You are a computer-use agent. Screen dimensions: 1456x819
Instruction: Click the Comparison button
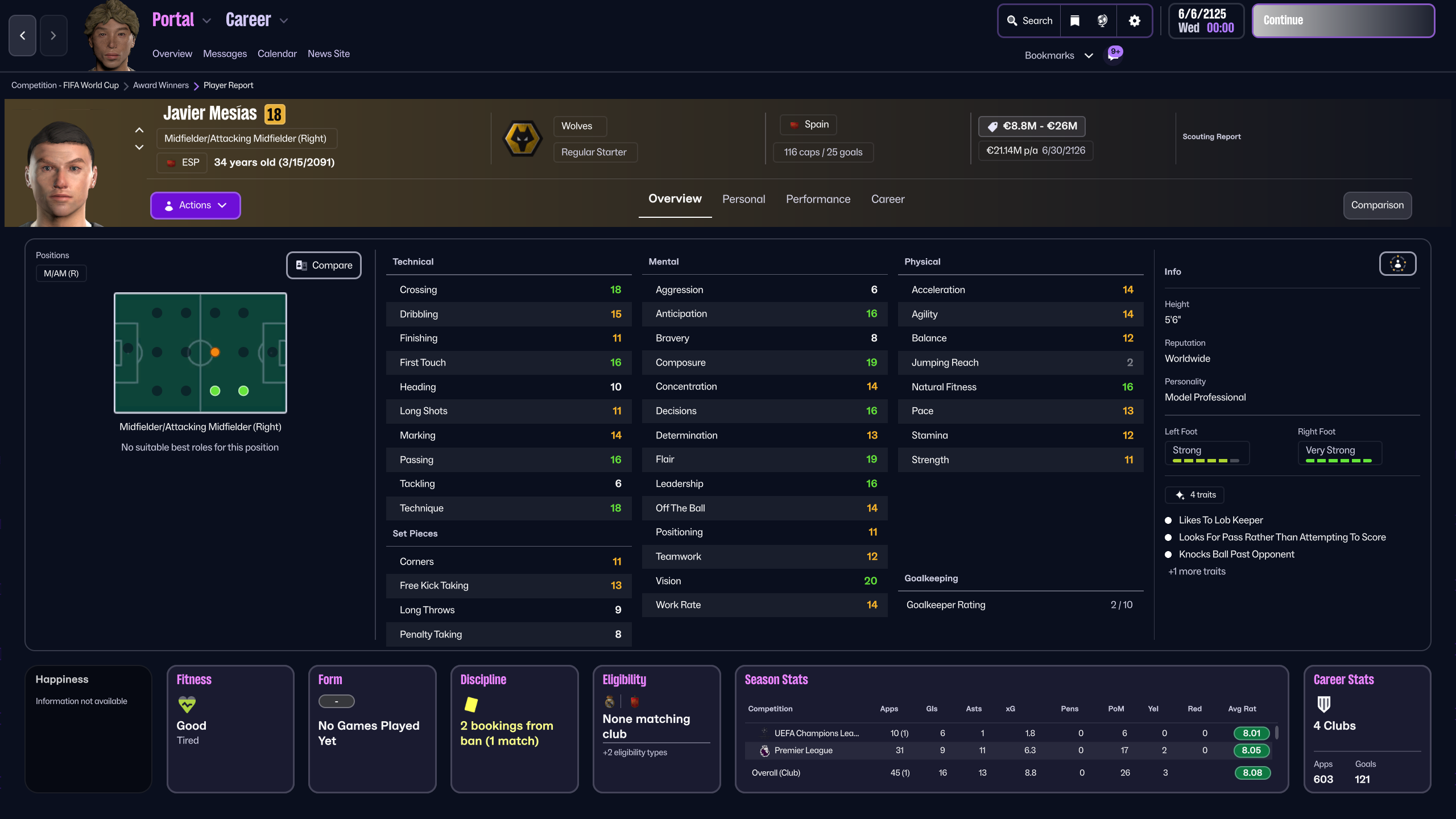(1377, 205)
